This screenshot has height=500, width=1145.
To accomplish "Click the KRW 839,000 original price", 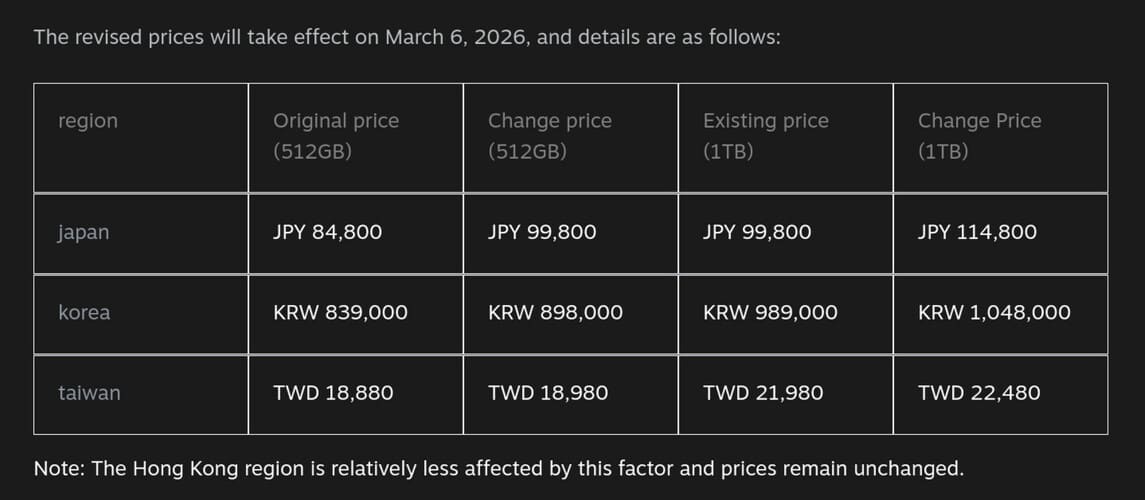I will click(341, 312).
